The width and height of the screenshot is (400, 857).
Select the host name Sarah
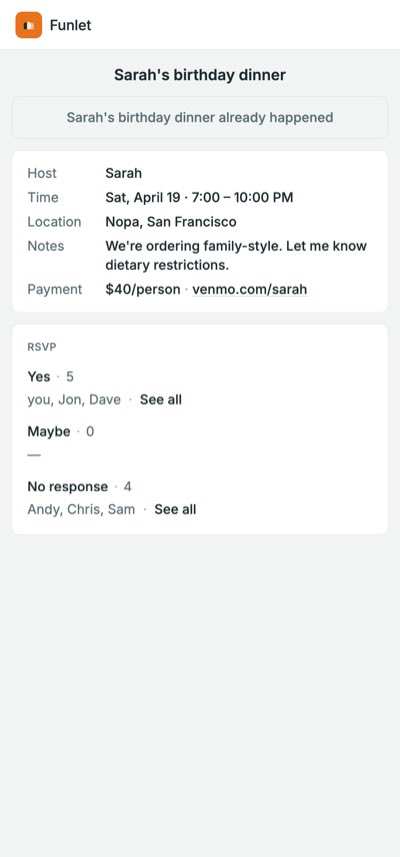(123, 173)
